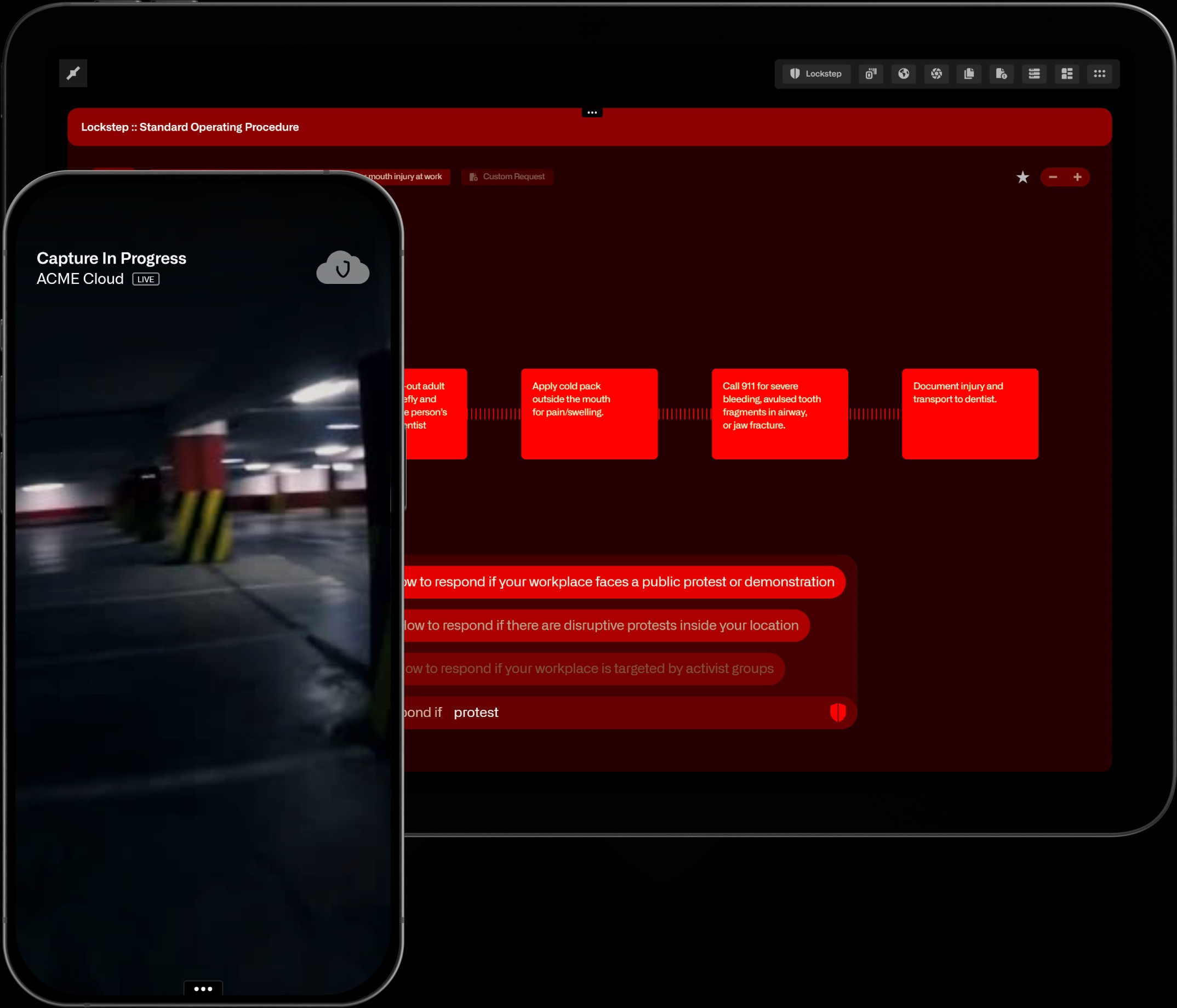Viewport: 1177px width, 1008px height.
Task: Favorite procedure with the star icon
Action: click(x=1022, y=177)
